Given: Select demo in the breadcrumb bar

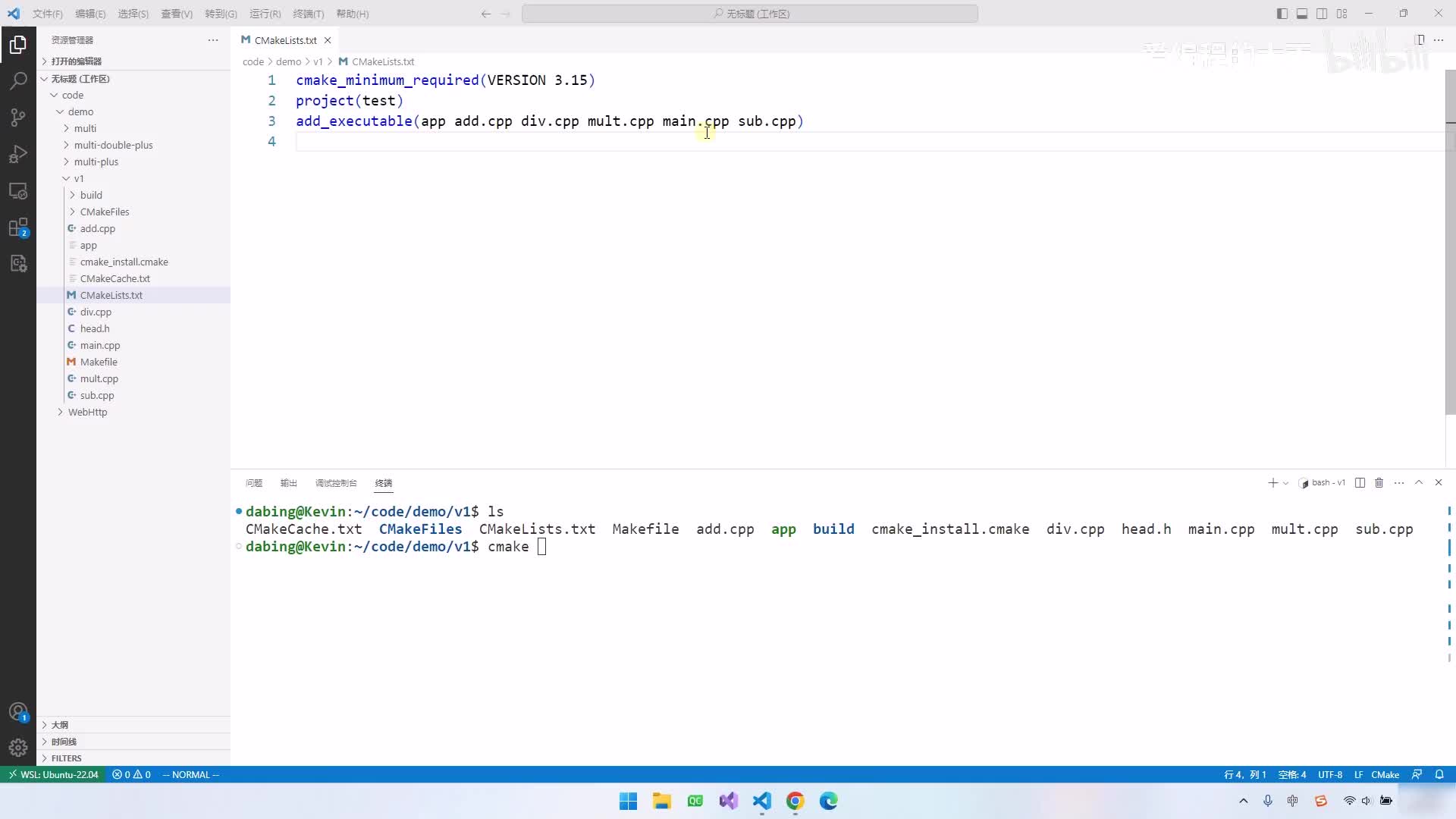Looking at the screenshot, I should click(x=287, y=61).
